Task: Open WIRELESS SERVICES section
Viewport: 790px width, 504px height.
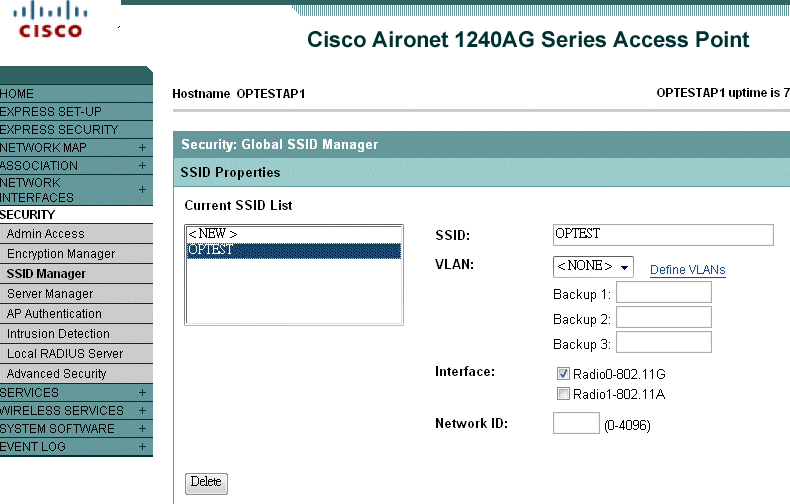Action: point(61,411)
